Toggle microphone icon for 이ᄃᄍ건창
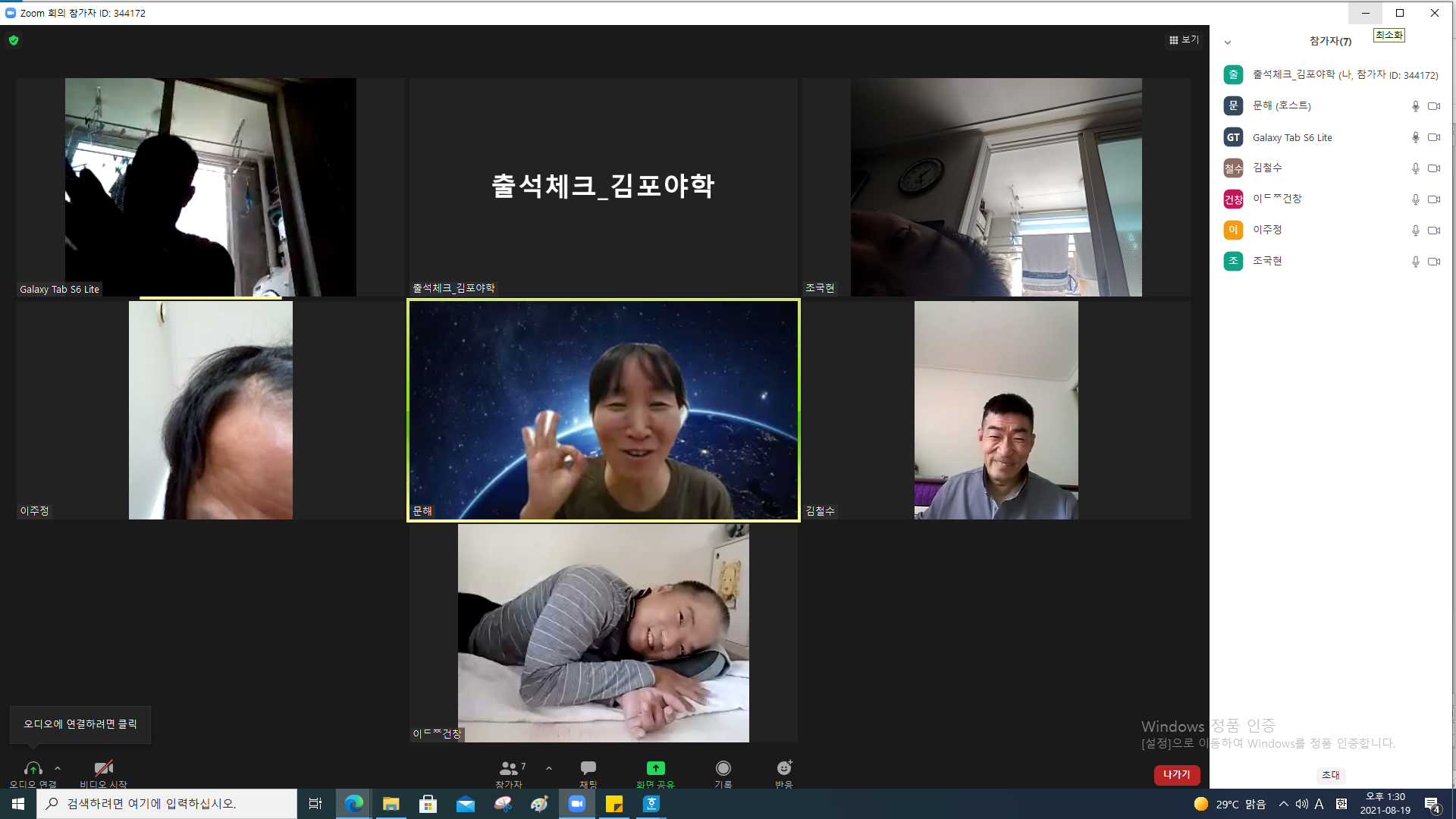Screen dimensions: 1456x819 1415,199
